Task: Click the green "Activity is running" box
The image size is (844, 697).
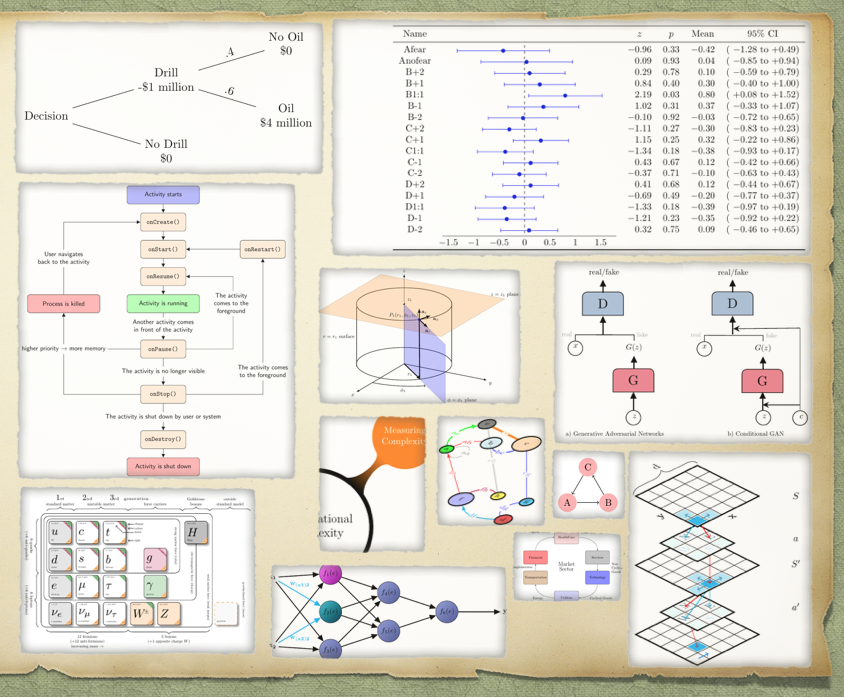Action: (163, 304)
